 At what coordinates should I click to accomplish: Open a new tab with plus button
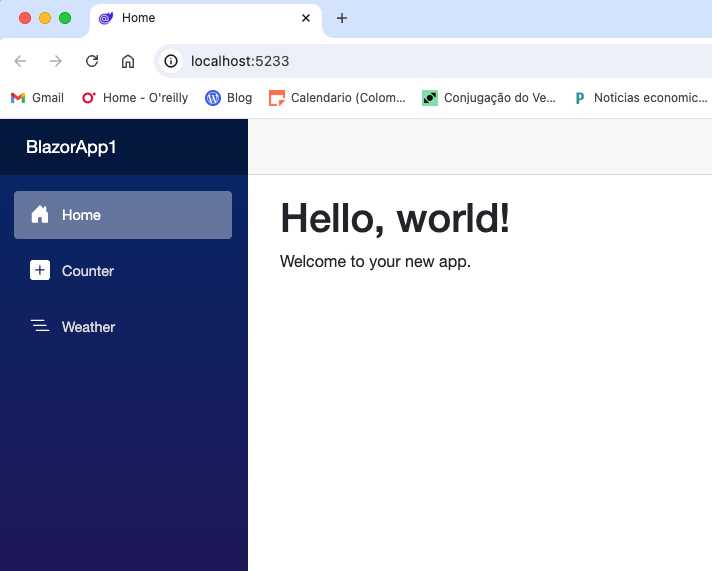(x=342, y=18)
